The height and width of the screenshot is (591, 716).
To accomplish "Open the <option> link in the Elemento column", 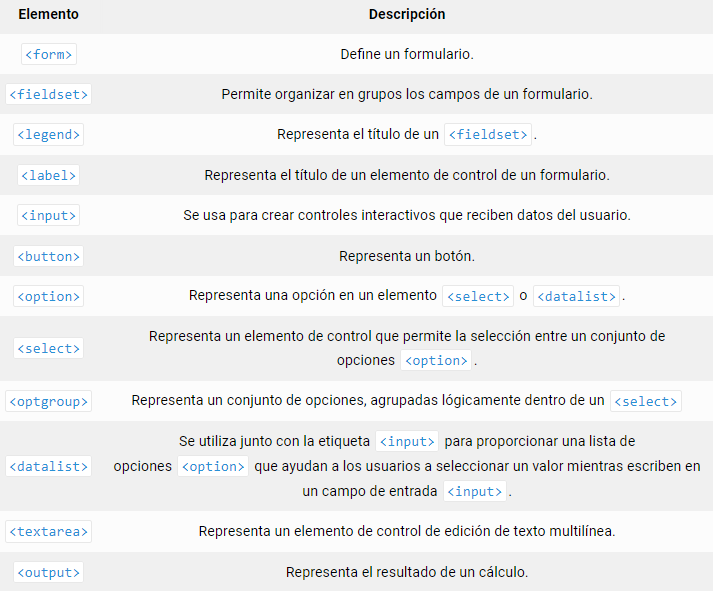I will pyautogui.click(x=48, y=296).
